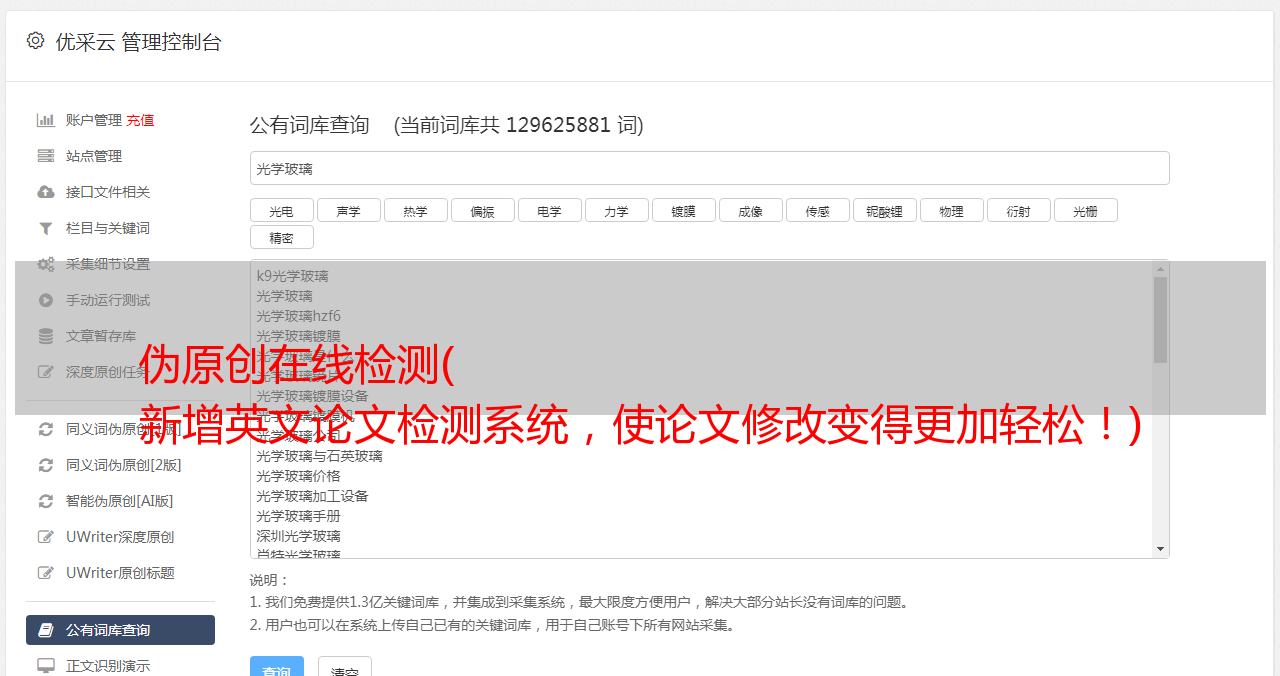This screenshot has width=1280, height=676.
Task: Select the 光栅 tag button
Action: [1085, 210]
